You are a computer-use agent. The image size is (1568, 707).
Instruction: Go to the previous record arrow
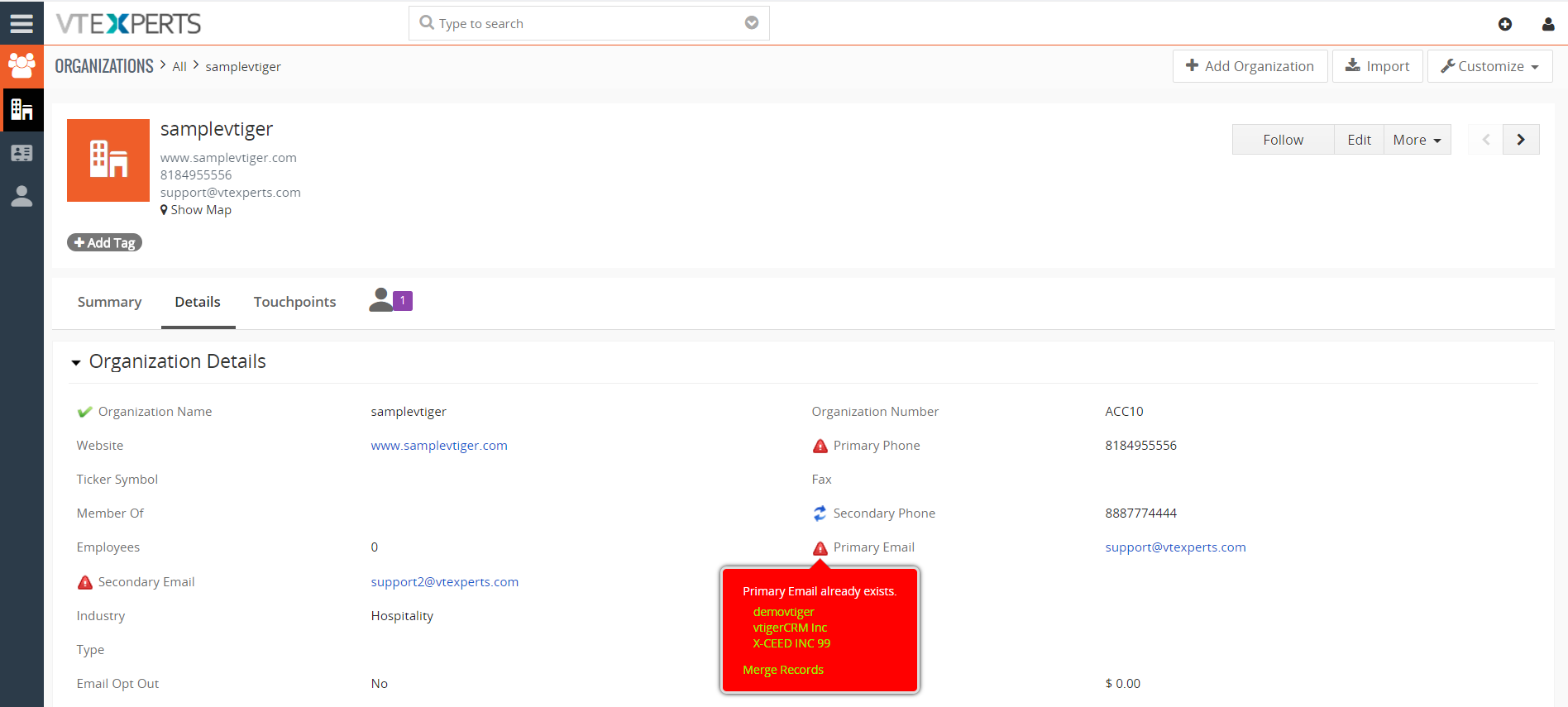pyautogui.click(x=1485, y=140)
